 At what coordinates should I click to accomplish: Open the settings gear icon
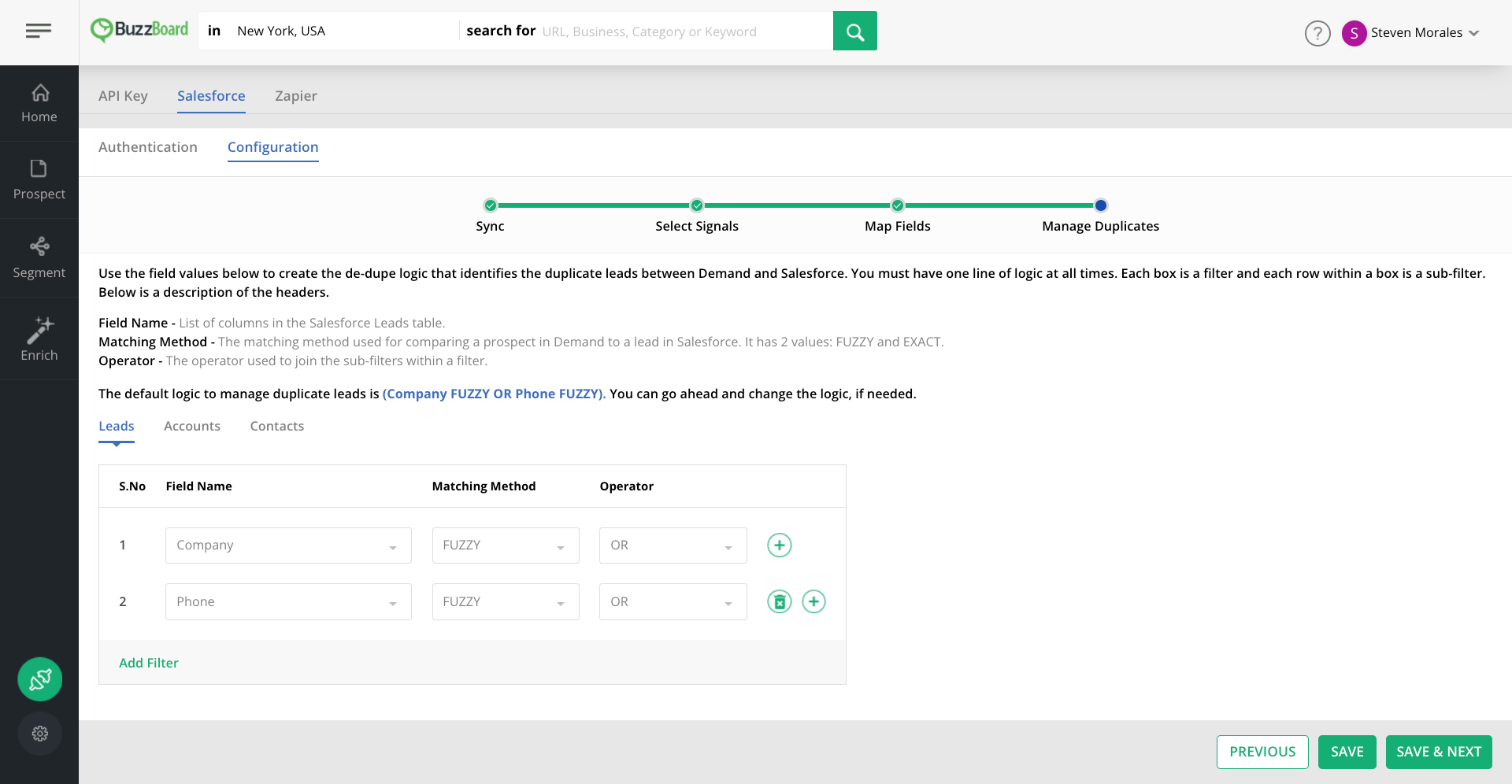pos(40,734)
